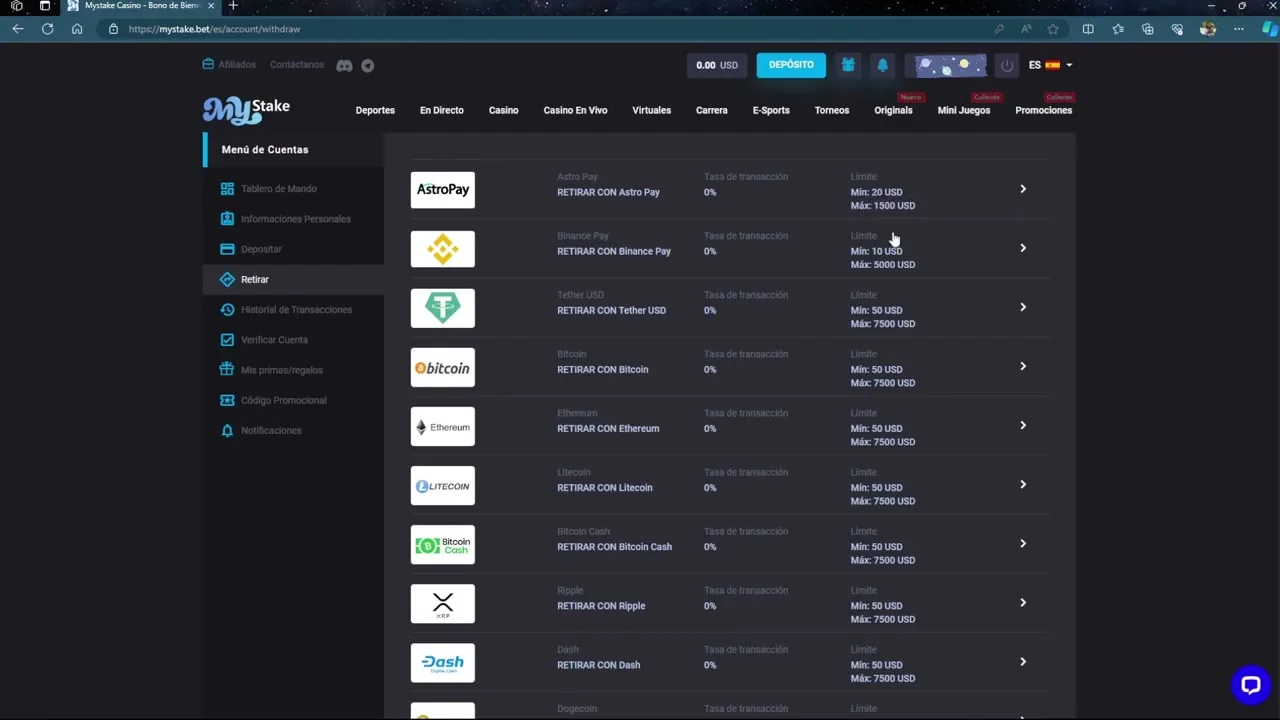Click the blue DEPÓSITO button
Image resolution: width=1280 pixels, height=720 pixels.
pos(791,65)
